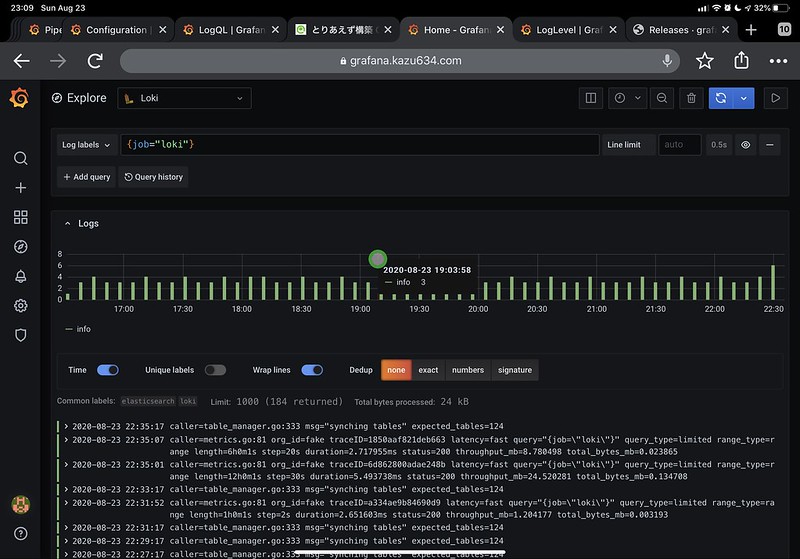Image resolution: width=800 pixels, height=559 pixels.
Task: Toggle query visibility eye icon
Action: (x=745, y=145)
